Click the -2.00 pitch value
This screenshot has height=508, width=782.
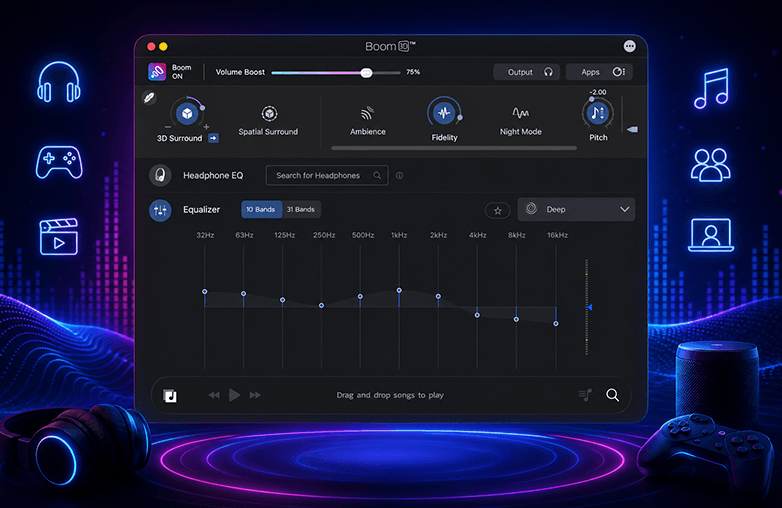598,92
